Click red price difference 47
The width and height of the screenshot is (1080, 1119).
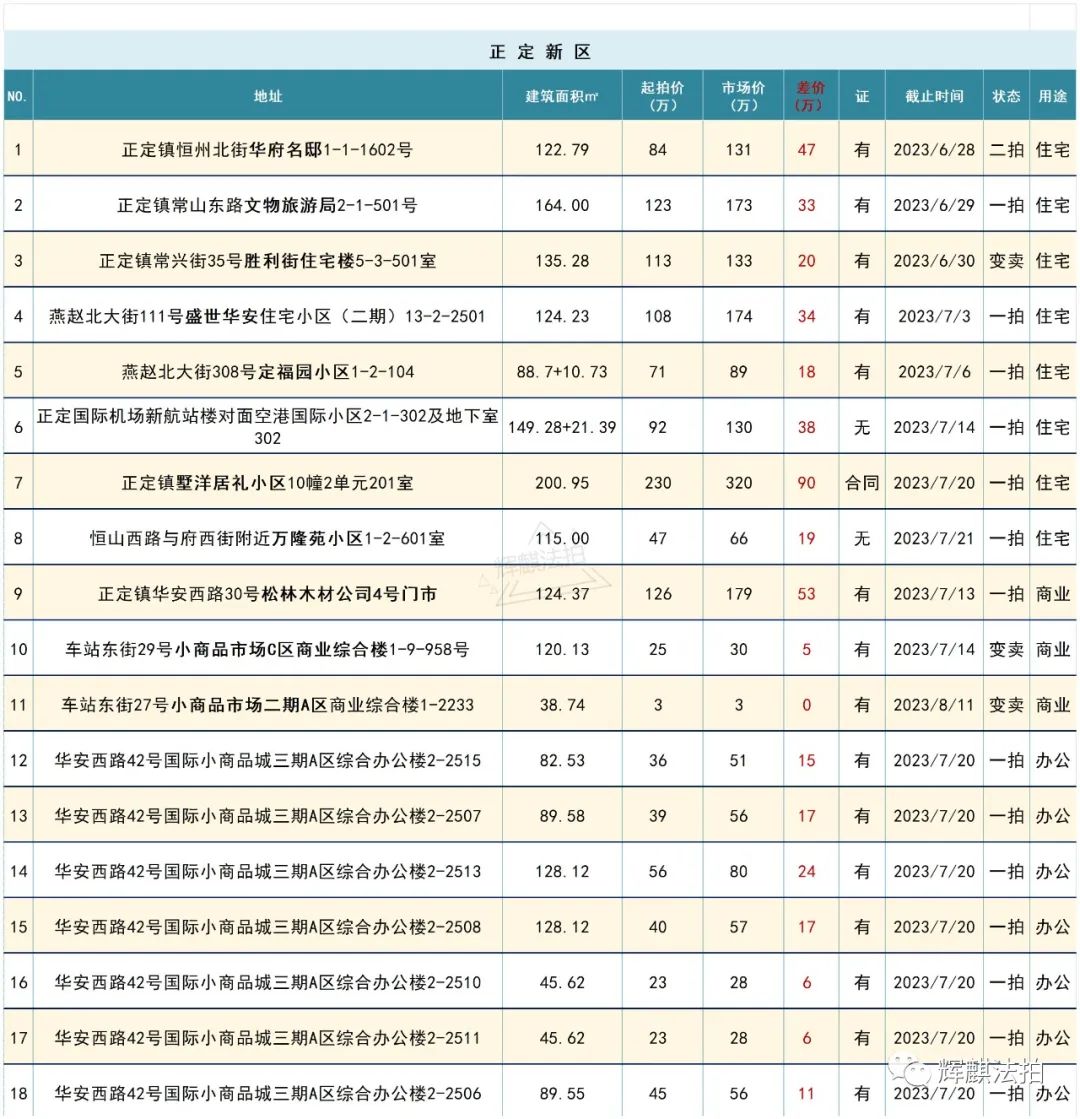806,150
